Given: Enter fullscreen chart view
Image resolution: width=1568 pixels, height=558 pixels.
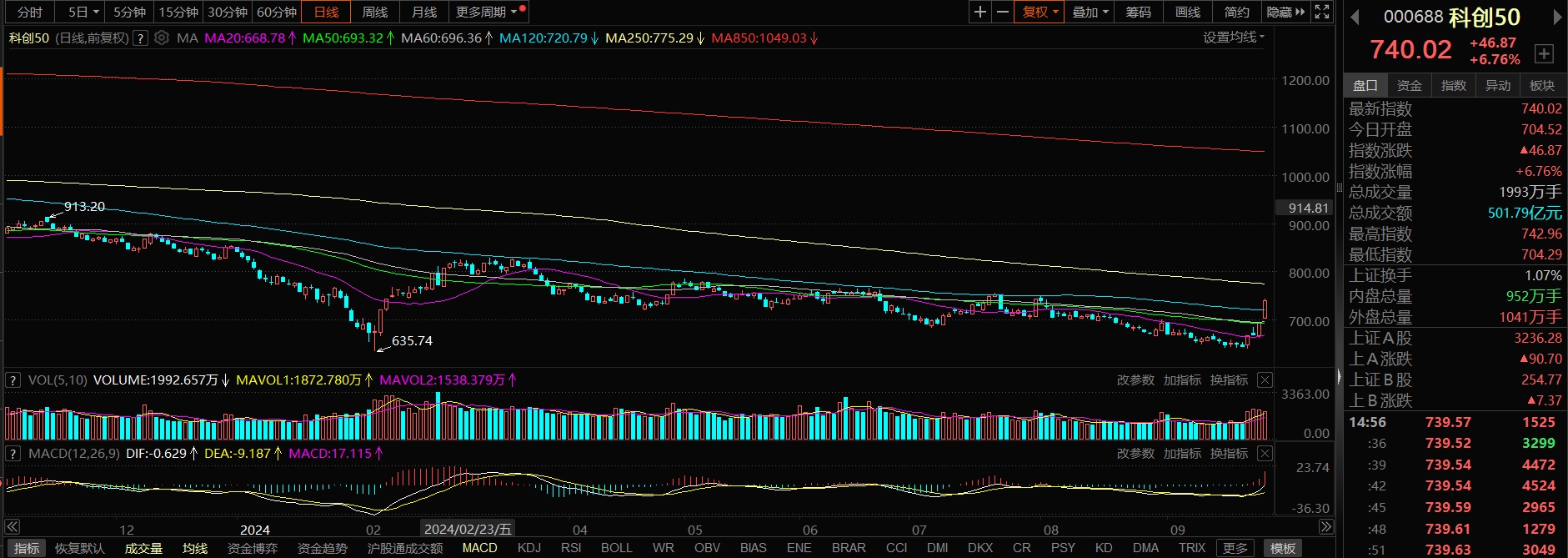Looking at the screenshot, I should [1322, 12].
